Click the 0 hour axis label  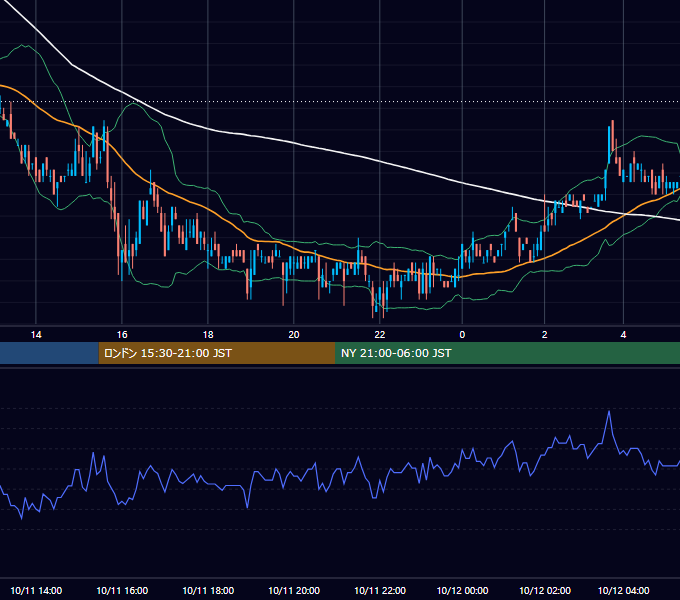462,335
